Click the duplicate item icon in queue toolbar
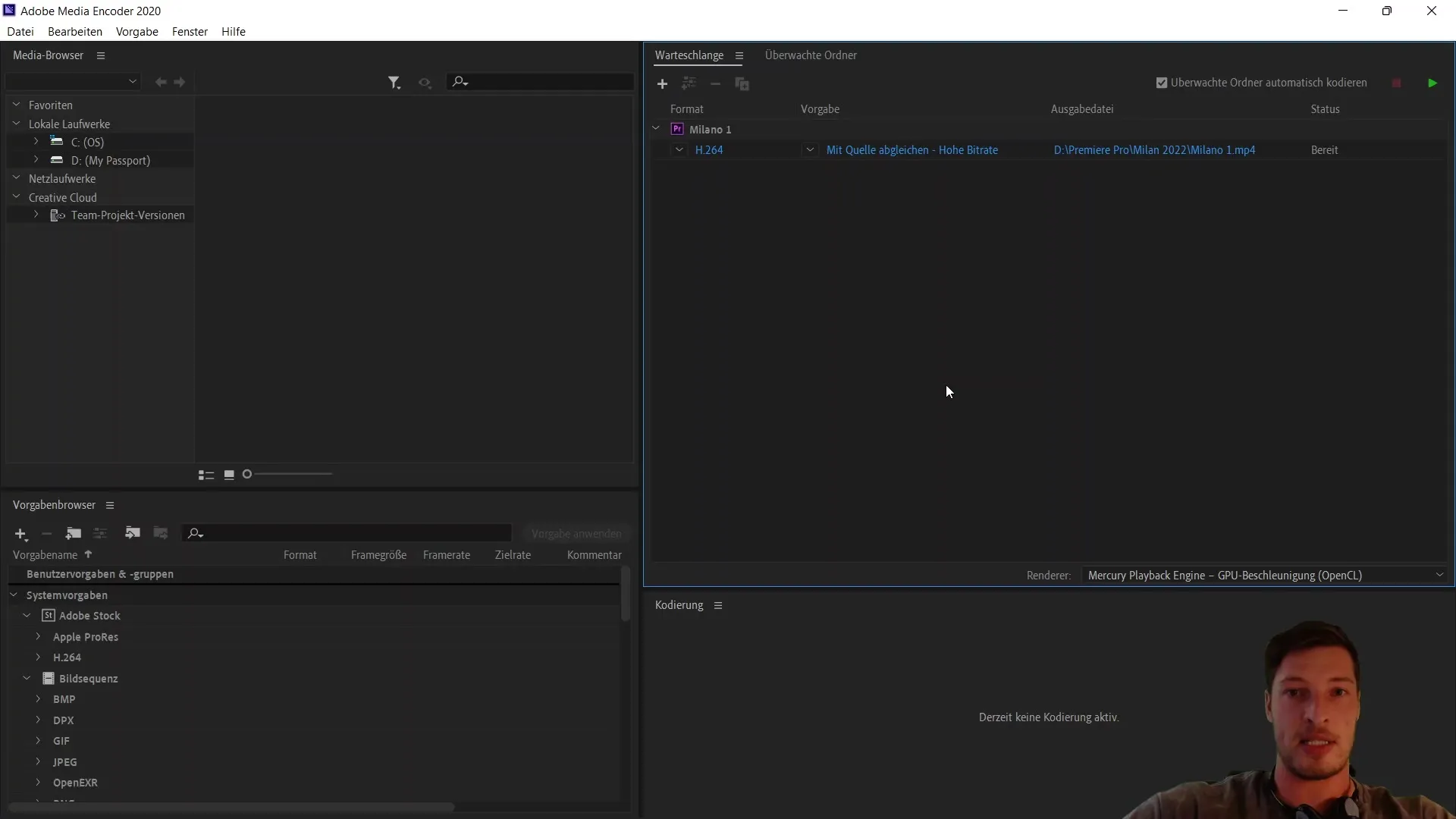 point(741,83)
